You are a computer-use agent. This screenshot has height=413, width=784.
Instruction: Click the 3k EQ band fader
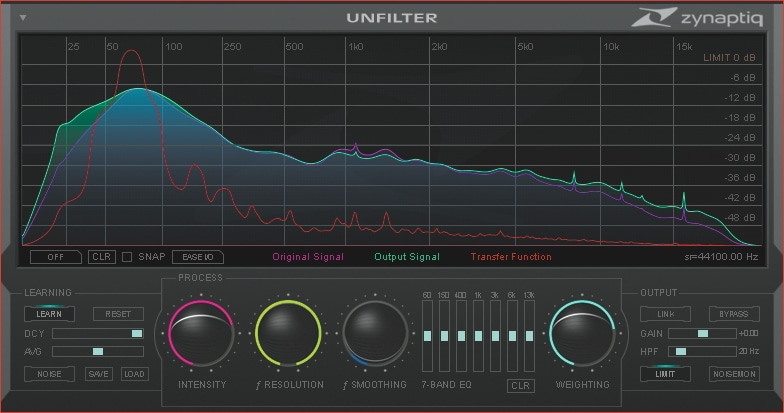[496, 336]
